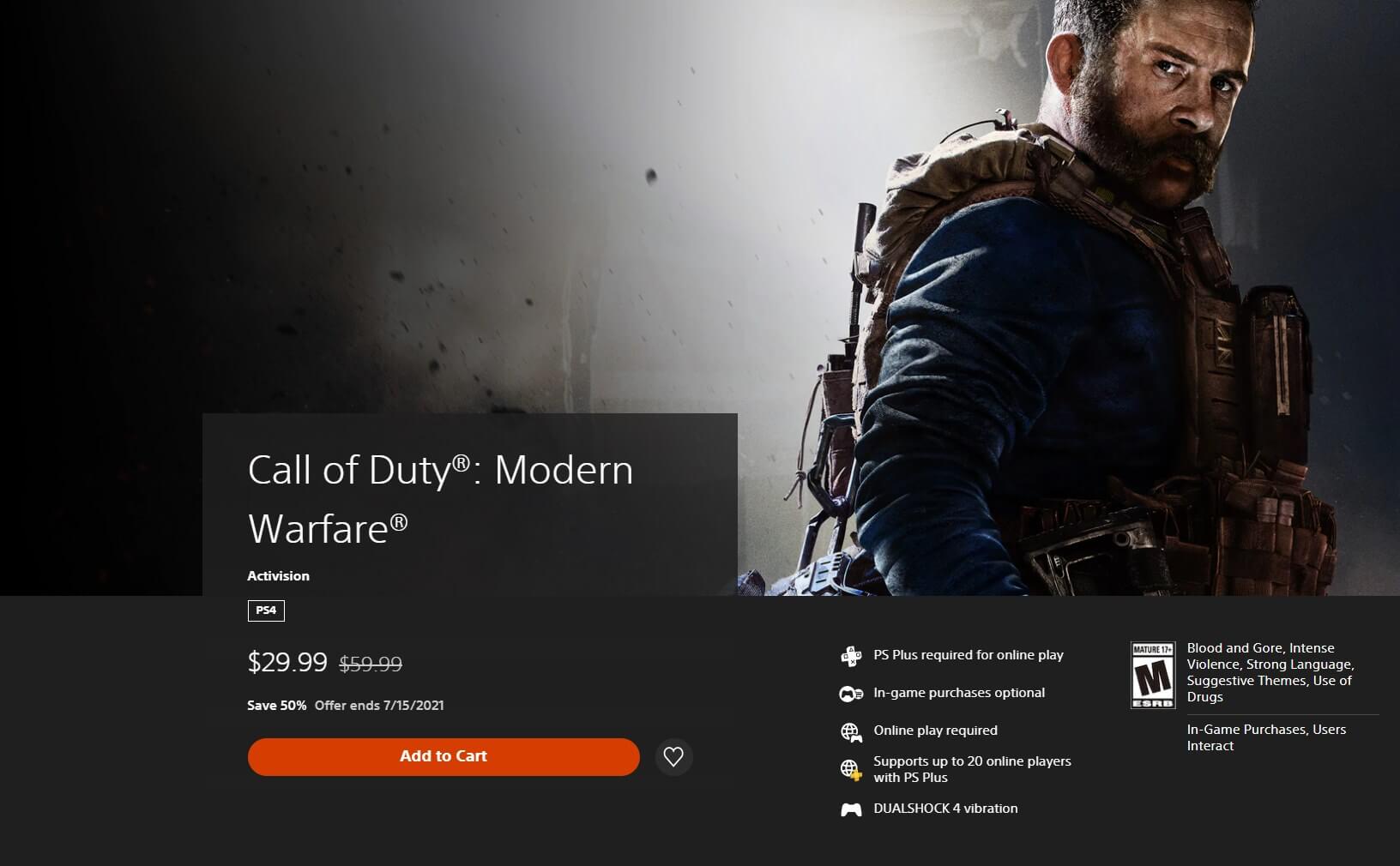This screenshot has height=866, width=1400.
Task: Click the Save 50% discount label
Action: [276, 706]
